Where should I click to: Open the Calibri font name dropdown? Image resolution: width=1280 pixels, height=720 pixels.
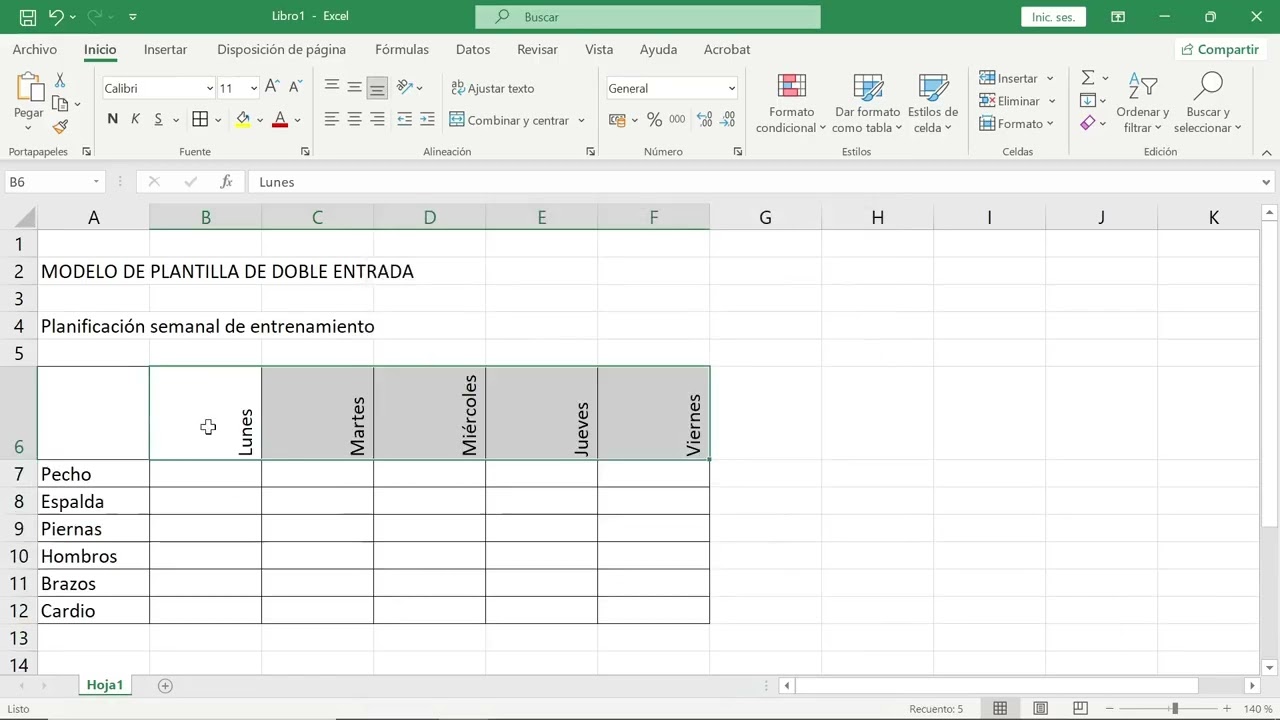[x=209, y=88]
